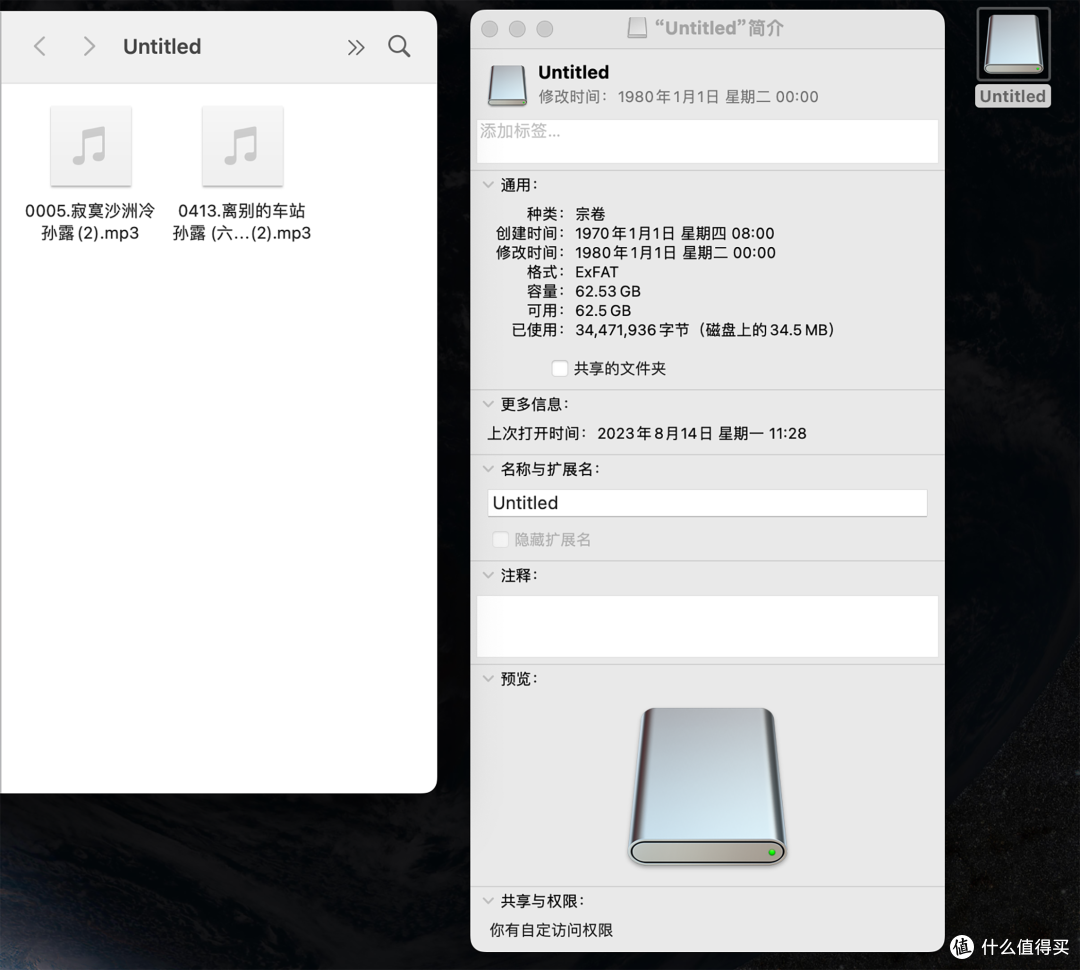The height and width of the screenshot is (970, 1080).
Task: Click the 0005.寂寞沙洲冷 file name label
Action: coord(90,222)
